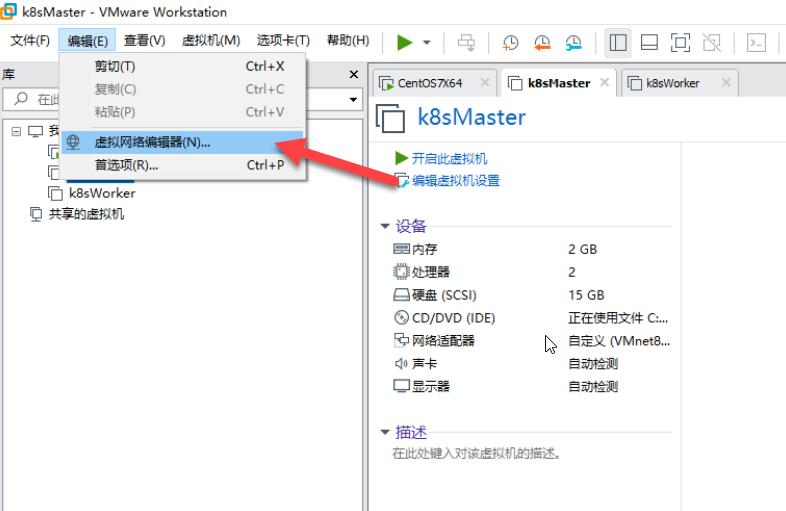Click the large k8sMaster title heading

click(471, 117)
